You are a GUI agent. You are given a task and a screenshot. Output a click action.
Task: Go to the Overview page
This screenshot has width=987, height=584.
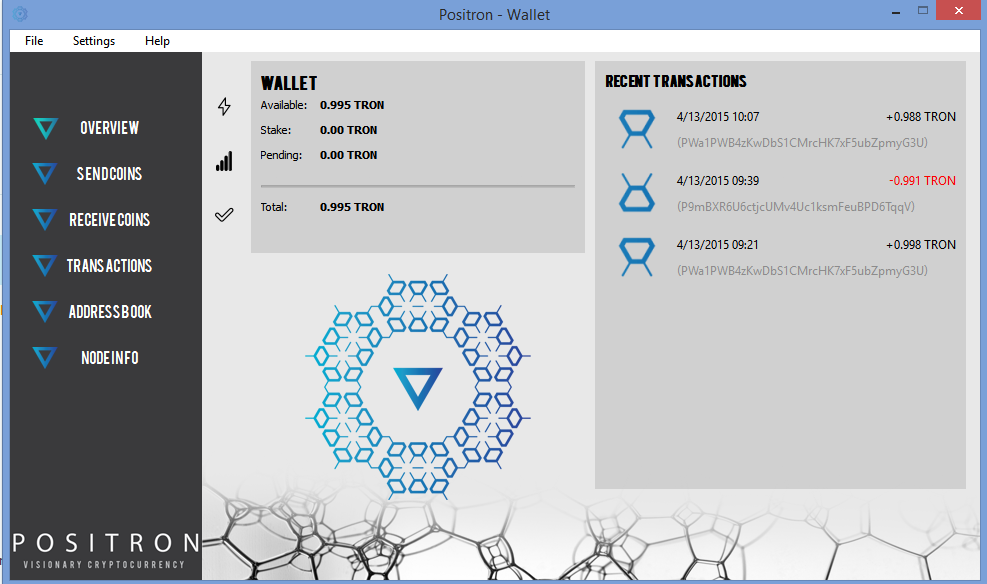pyautogui.click(x=110, y=128)
